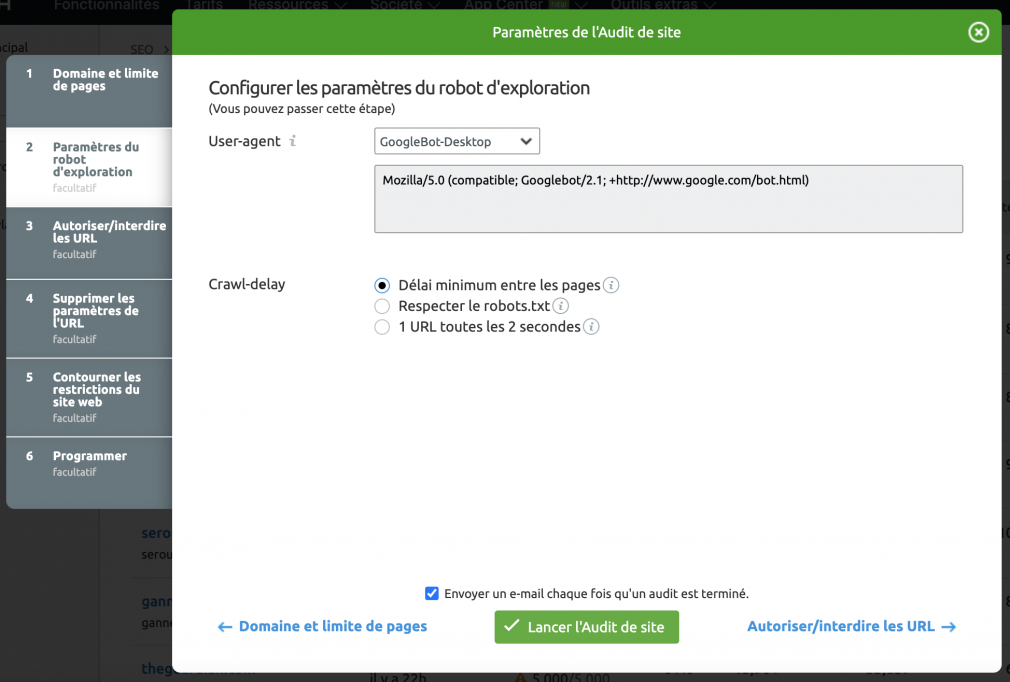Click the Fonctionnalités menu in background page
Screen dimensions: 1010x682
106,5
